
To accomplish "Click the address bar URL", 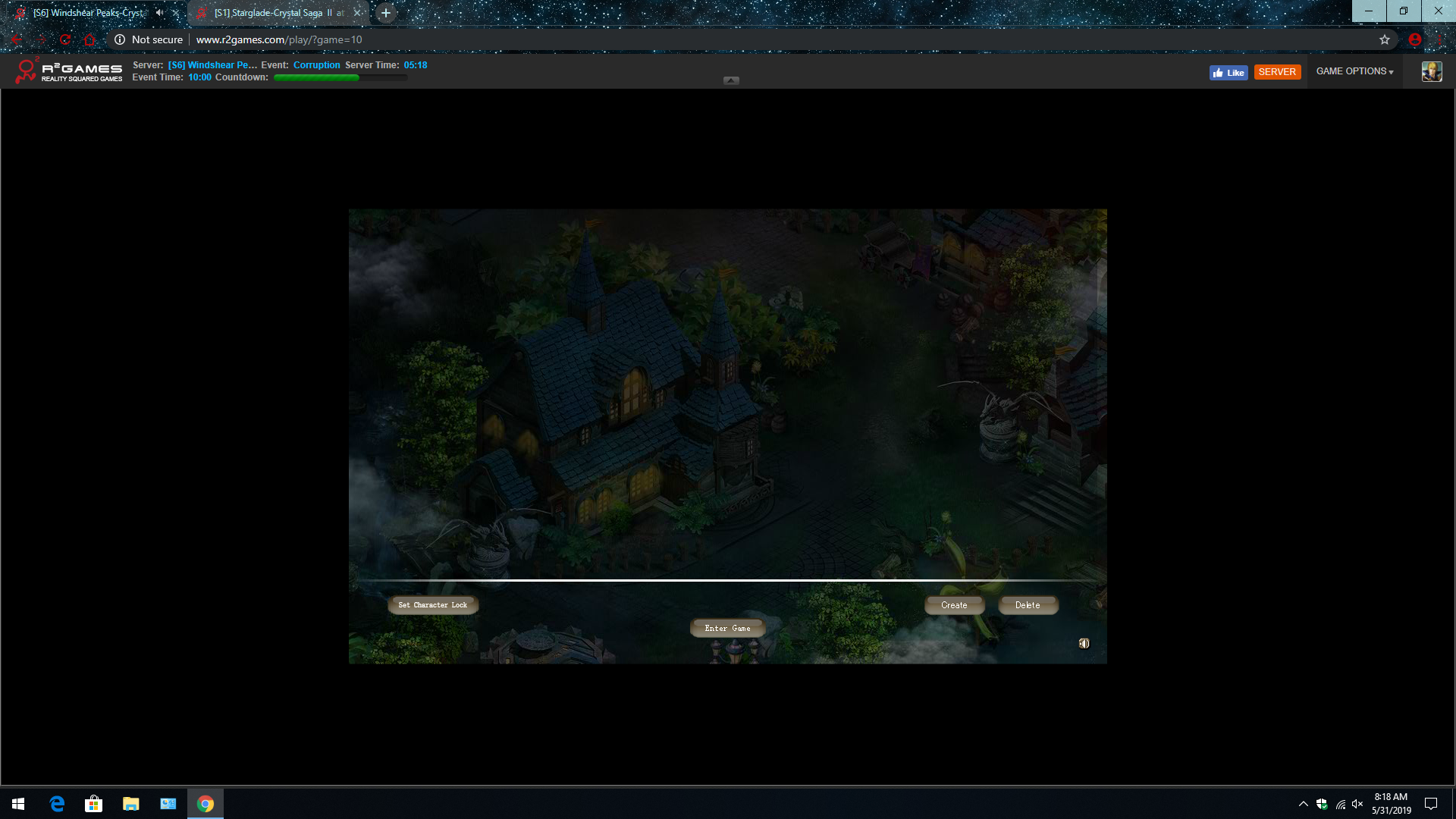I will (x=279, y=39).
